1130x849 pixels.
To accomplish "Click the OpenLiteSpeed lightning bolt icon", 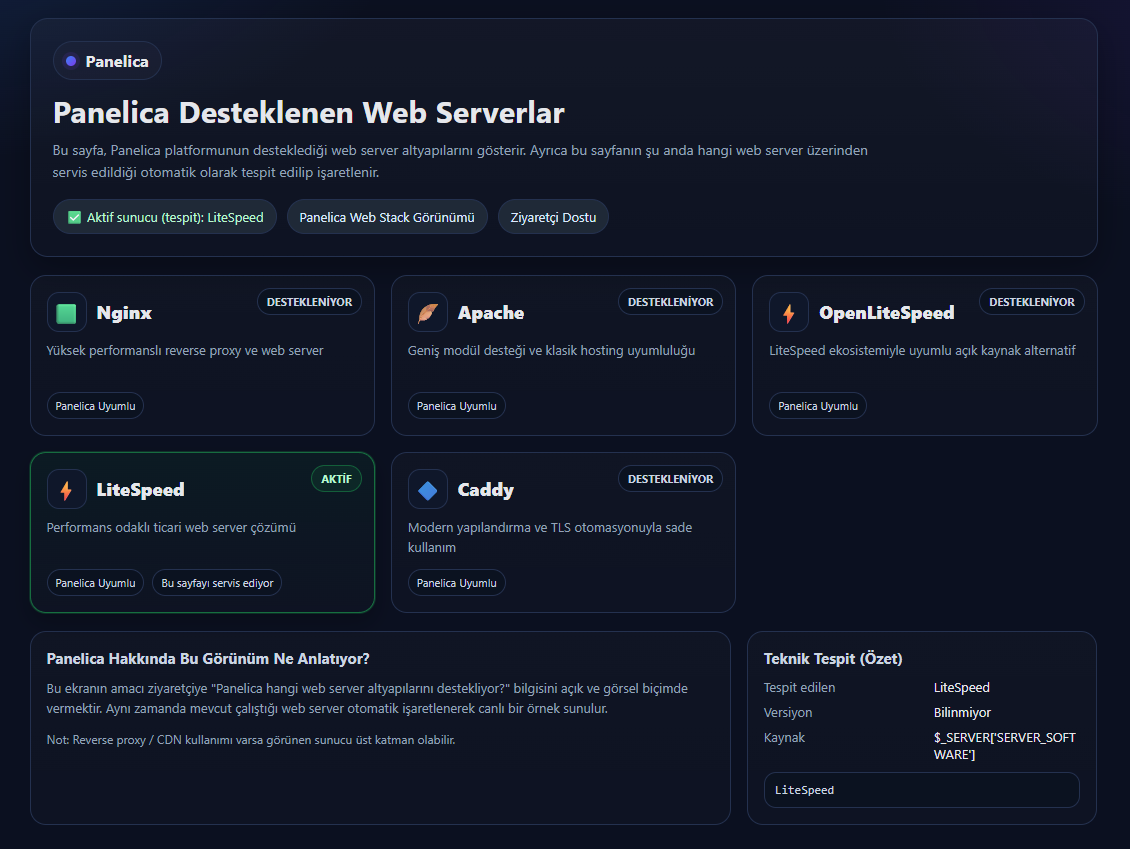I will coord(789,313).
